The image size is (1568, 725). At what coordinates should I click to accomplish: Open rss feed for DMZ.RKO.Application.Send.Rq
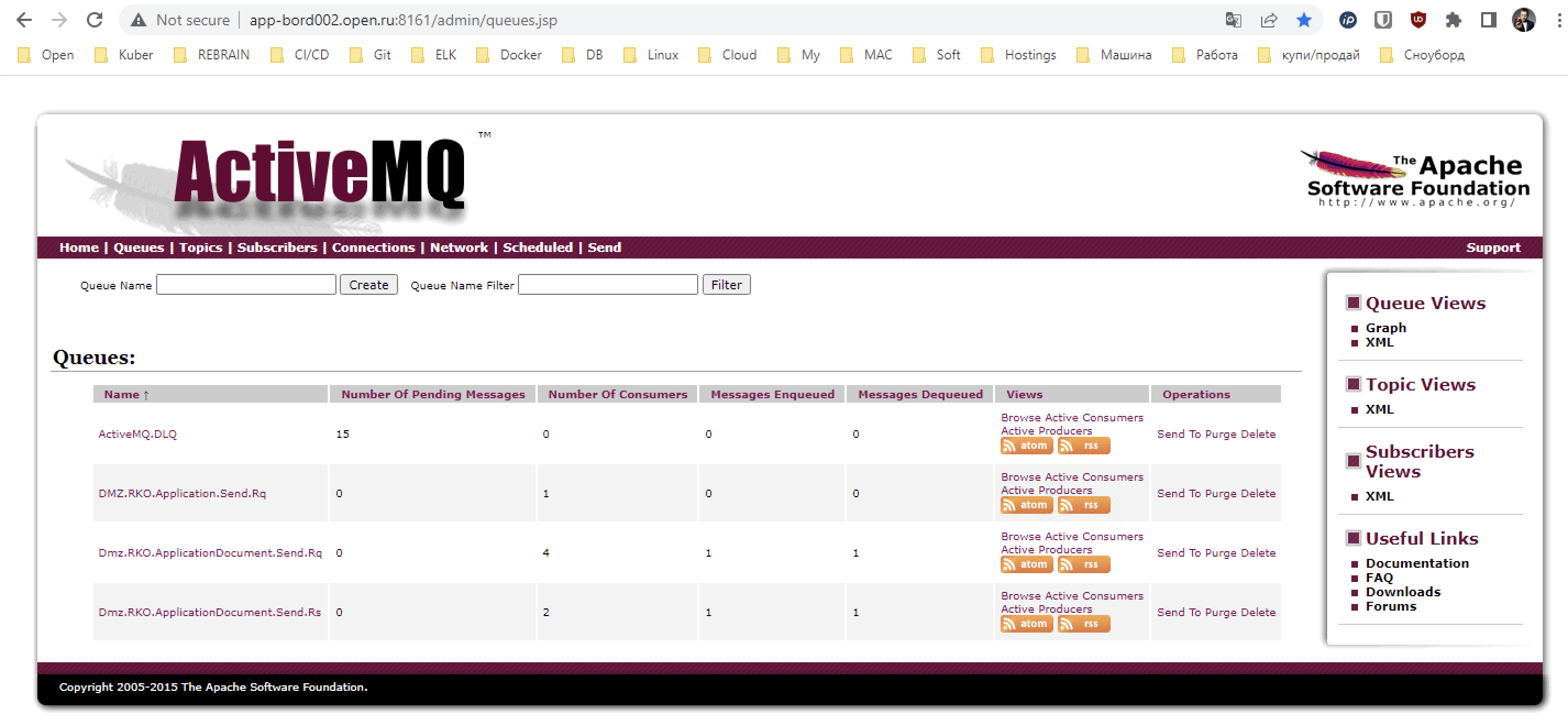coord(1084,504)
